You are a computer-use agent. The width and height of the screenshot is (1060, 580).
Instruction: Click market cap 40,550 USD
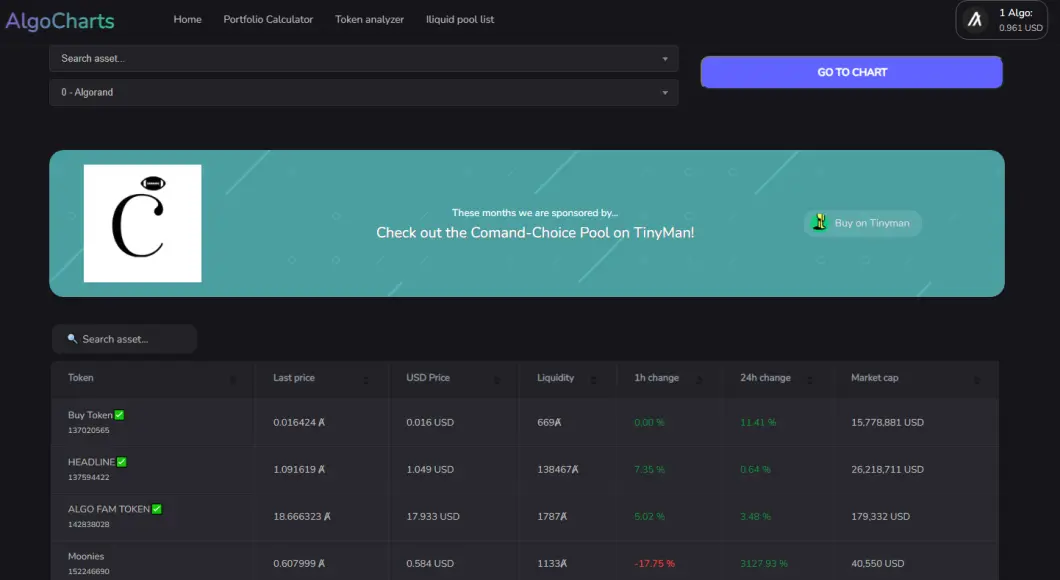coord(877,563)
